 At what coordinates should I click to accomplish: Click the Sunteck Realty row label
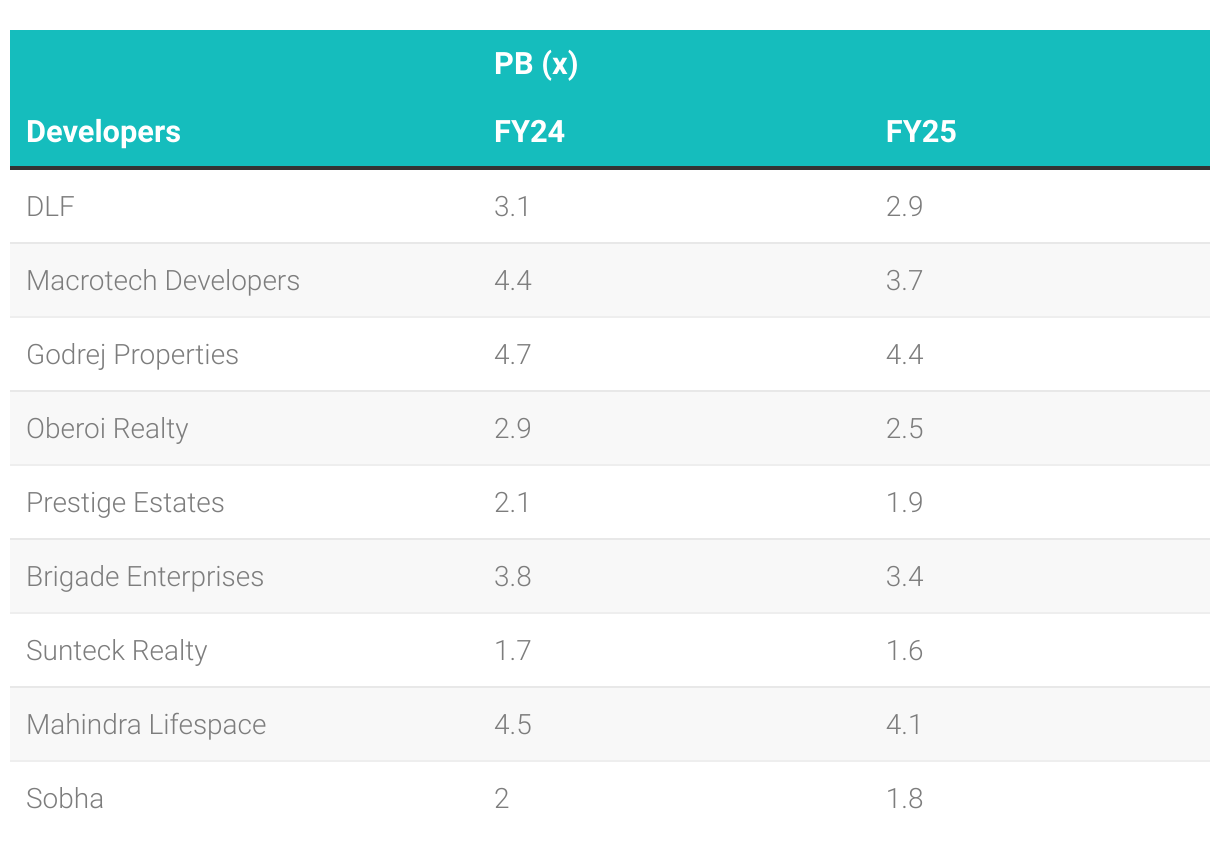(x=117, y=650)
